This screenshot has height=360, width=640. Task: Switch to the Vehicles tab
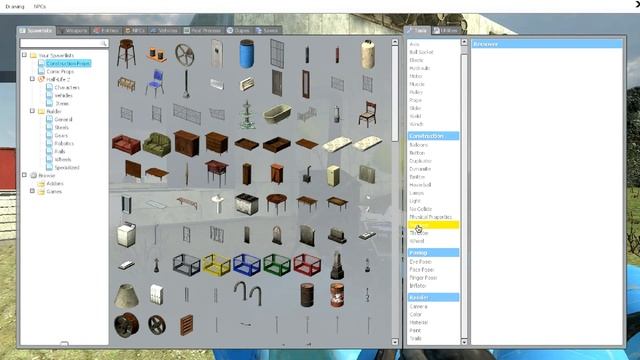click(164, 30)
